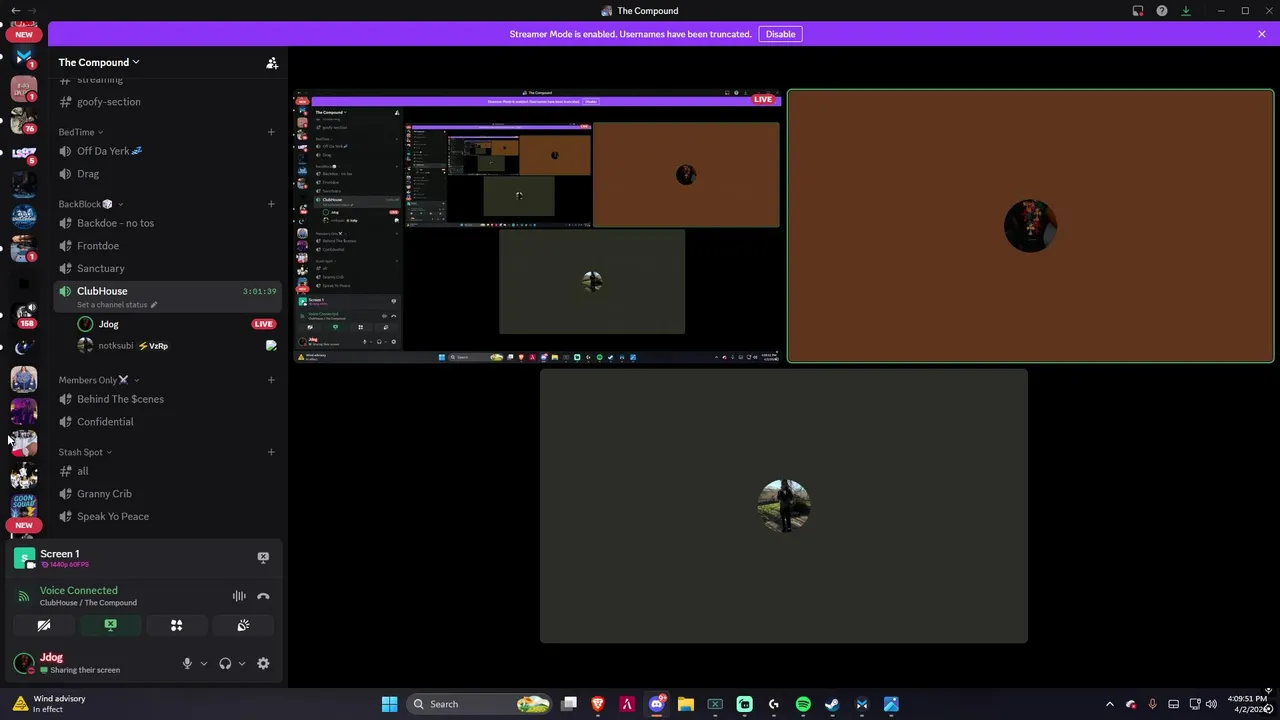Viewport: 1280px width, 720px height.
Task: Open the Wind advisory weather widget
Action: pyautogui.click(x=50, y=704)
